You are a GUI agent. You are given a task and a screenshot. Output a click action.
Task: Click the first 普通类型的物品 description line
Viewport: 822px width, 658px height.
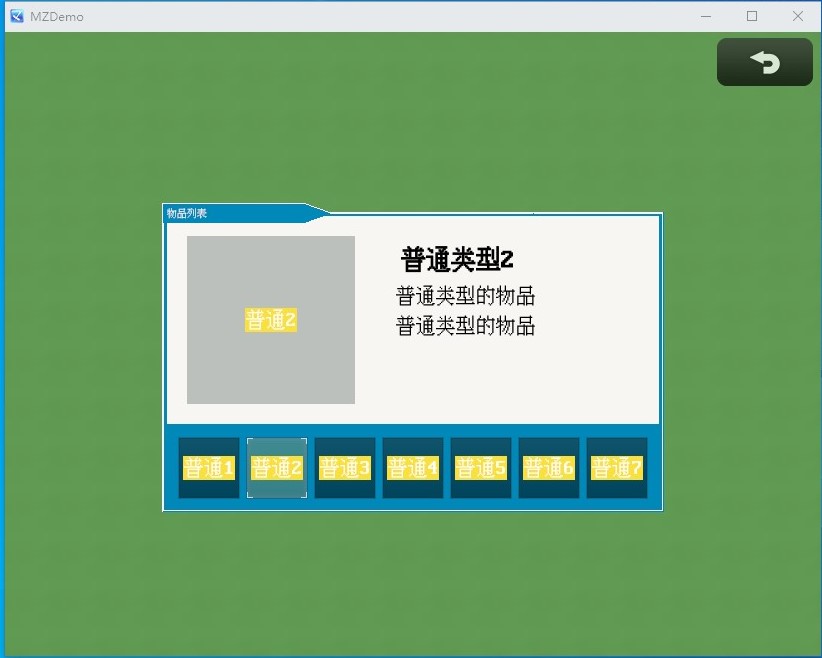click(x=466, y=296)
